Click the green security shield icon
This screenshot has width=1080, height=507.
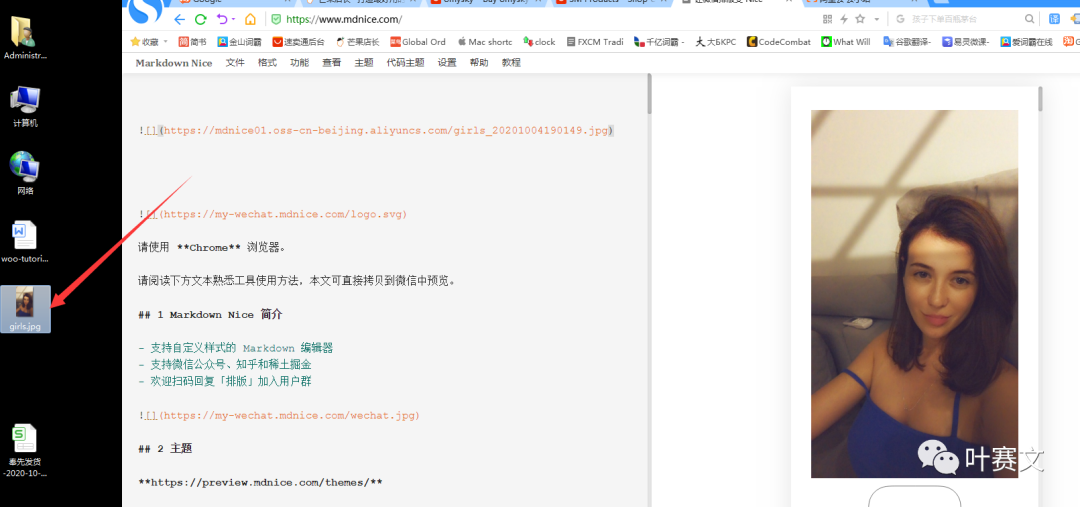(276, 19)
